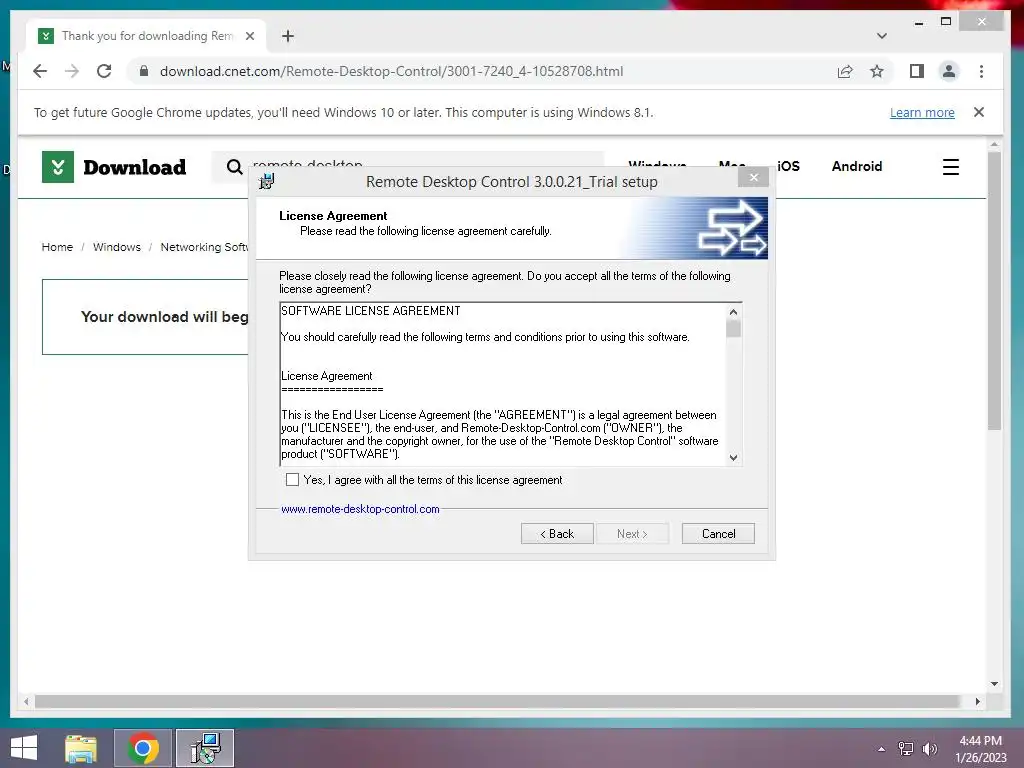Open Chrome three-dot menu
The width and height of the screenshot is (1024, 768).
pyautogui.click(x=981, y=71)
